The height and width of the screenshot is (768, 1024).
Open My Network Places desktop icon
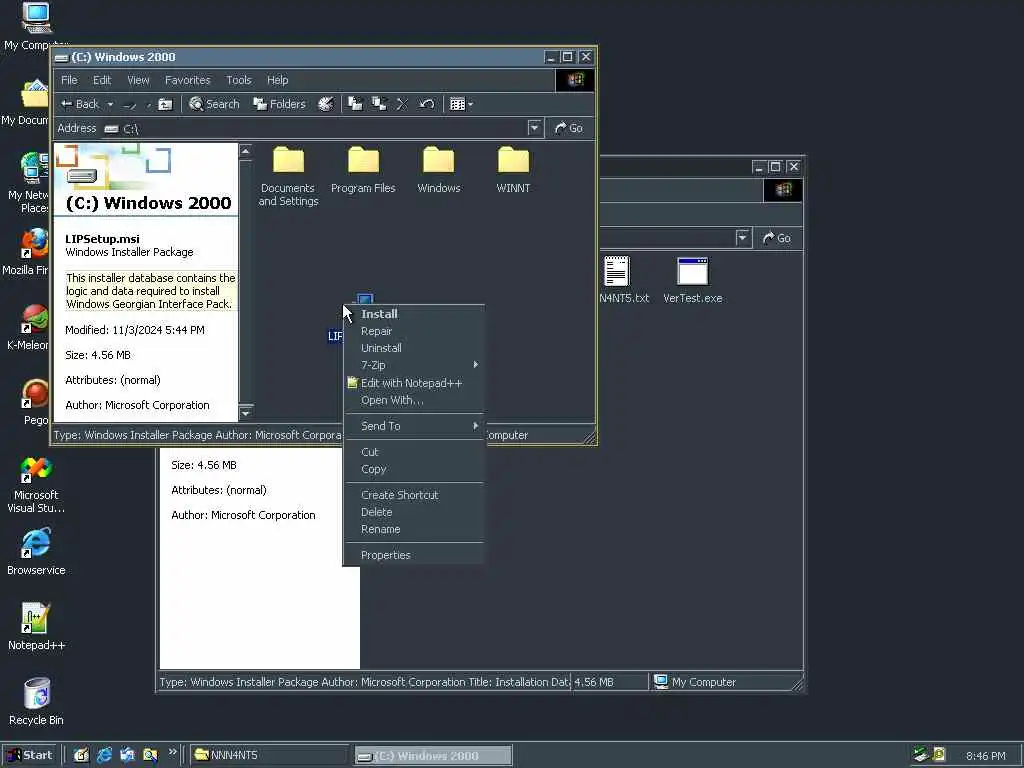point(28,183)
